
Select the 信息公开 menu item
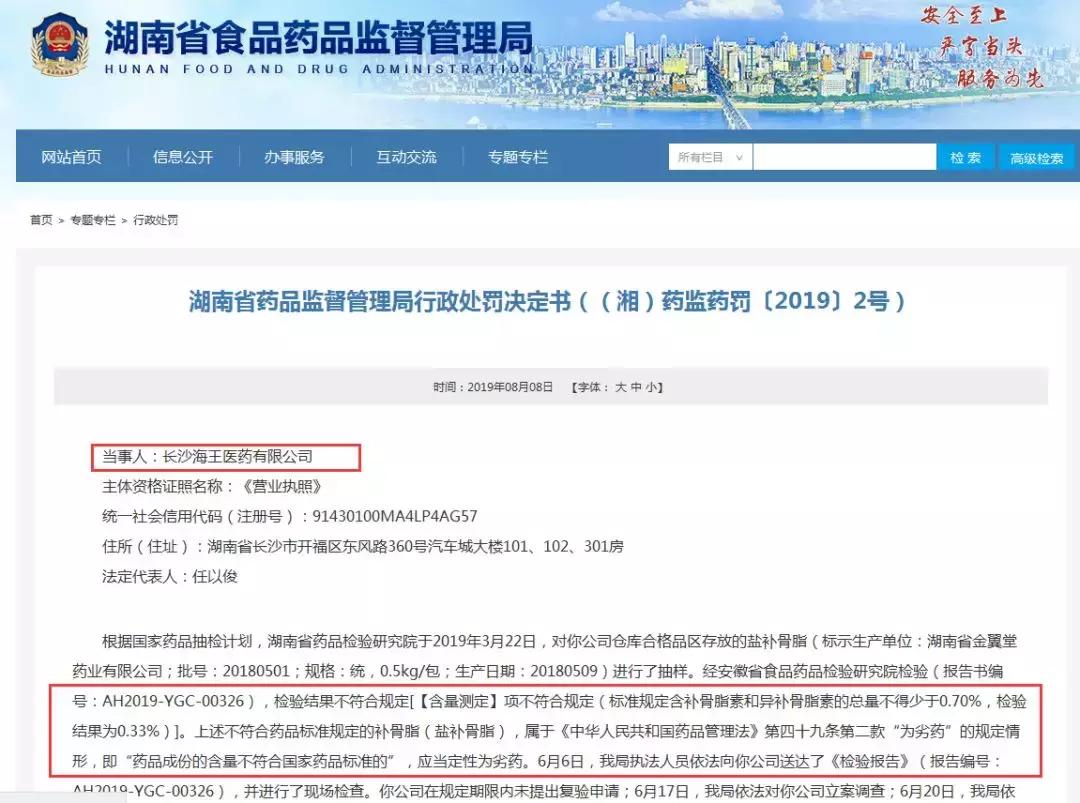(x=182, y=157)
